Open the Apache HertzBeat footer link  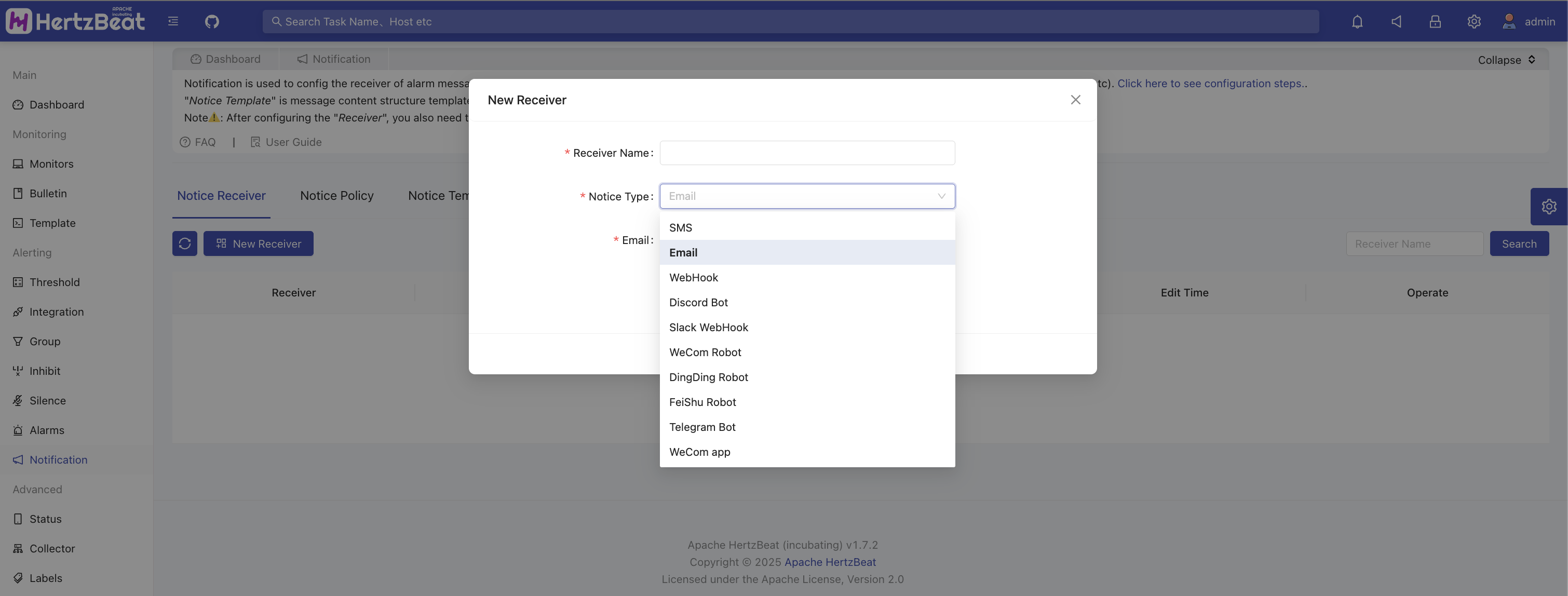[830, 562]
